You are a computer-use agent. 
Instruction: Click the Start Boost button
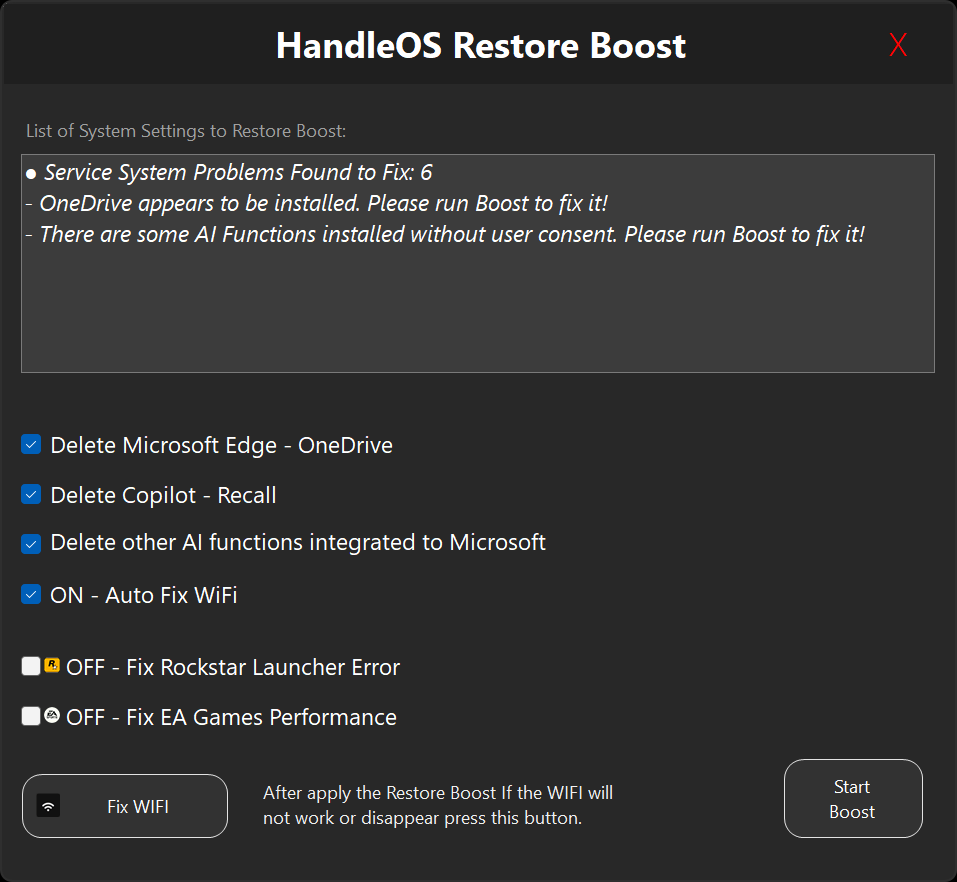click(x=852, y=799)
